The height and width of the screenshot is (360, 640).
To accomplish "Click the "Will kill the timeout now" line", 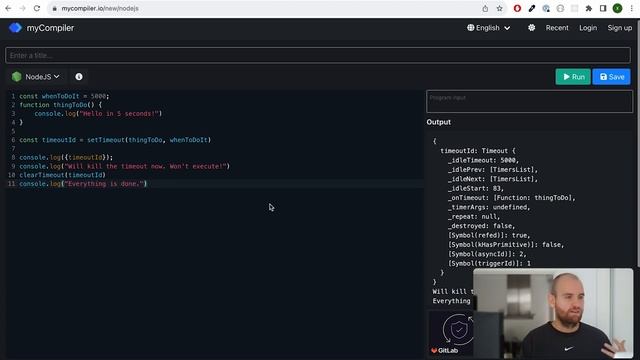I will 124,166.
